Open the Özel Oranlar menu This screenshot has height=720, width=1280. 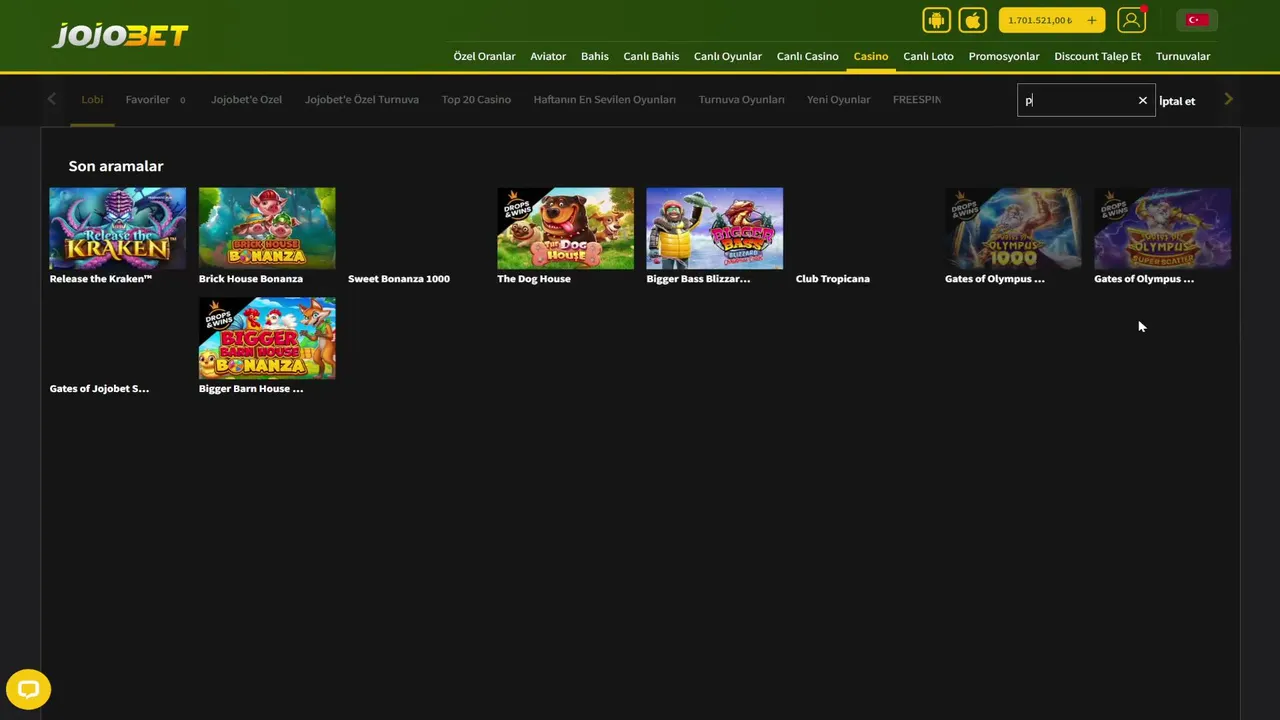pos(484,56)
